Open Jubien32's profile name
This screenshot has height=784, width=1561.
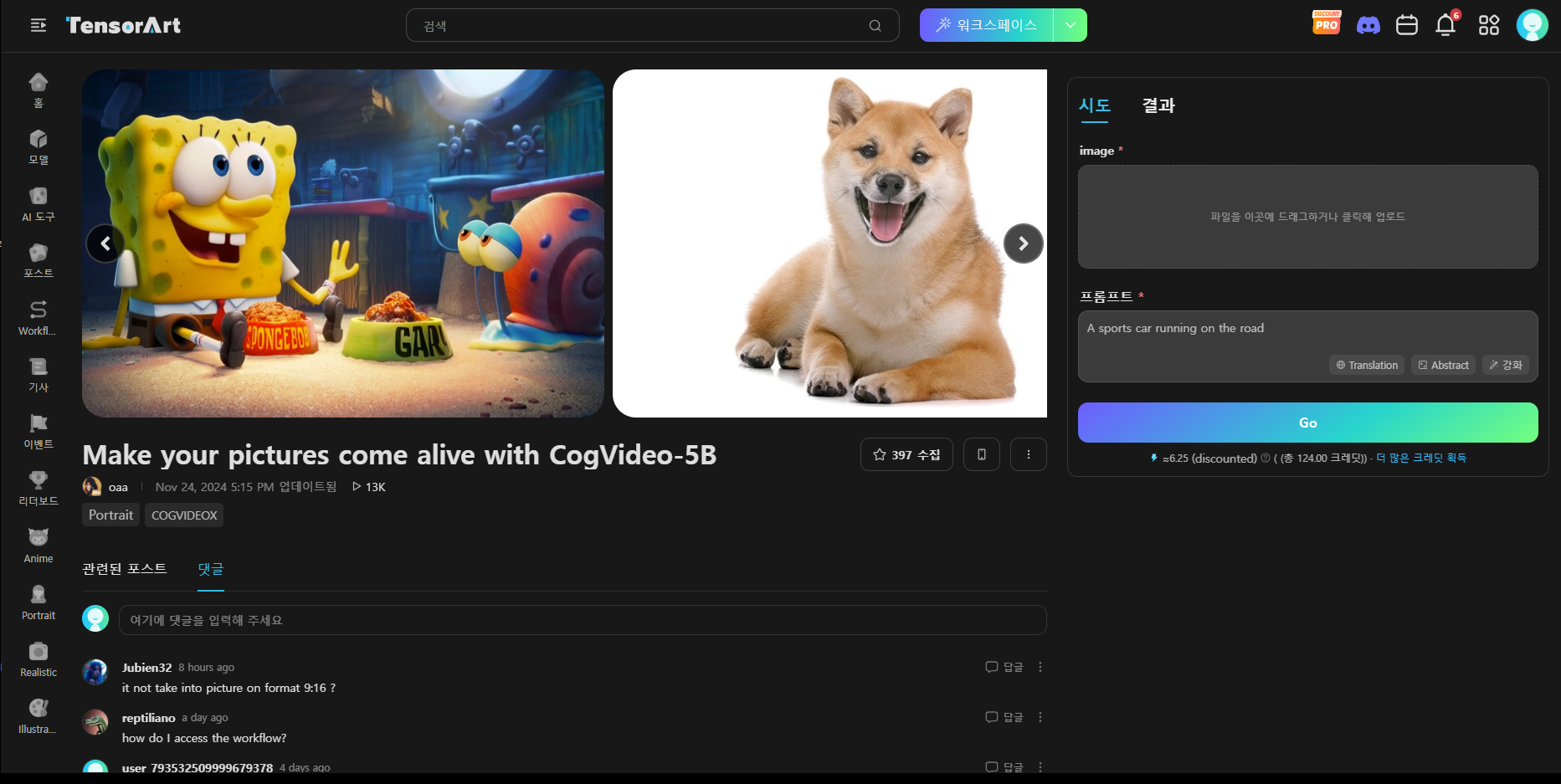coord(146,668)
